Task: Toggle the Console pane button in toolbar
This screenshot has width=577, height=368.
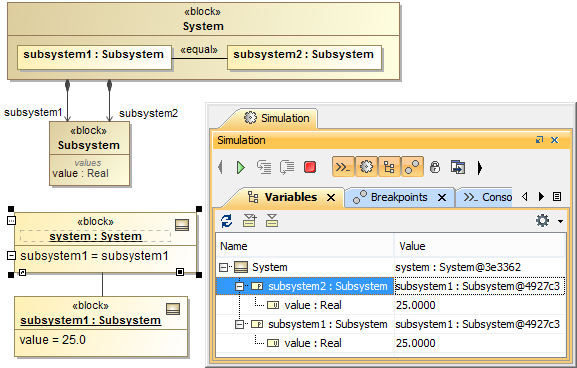Action: [343, 167]
